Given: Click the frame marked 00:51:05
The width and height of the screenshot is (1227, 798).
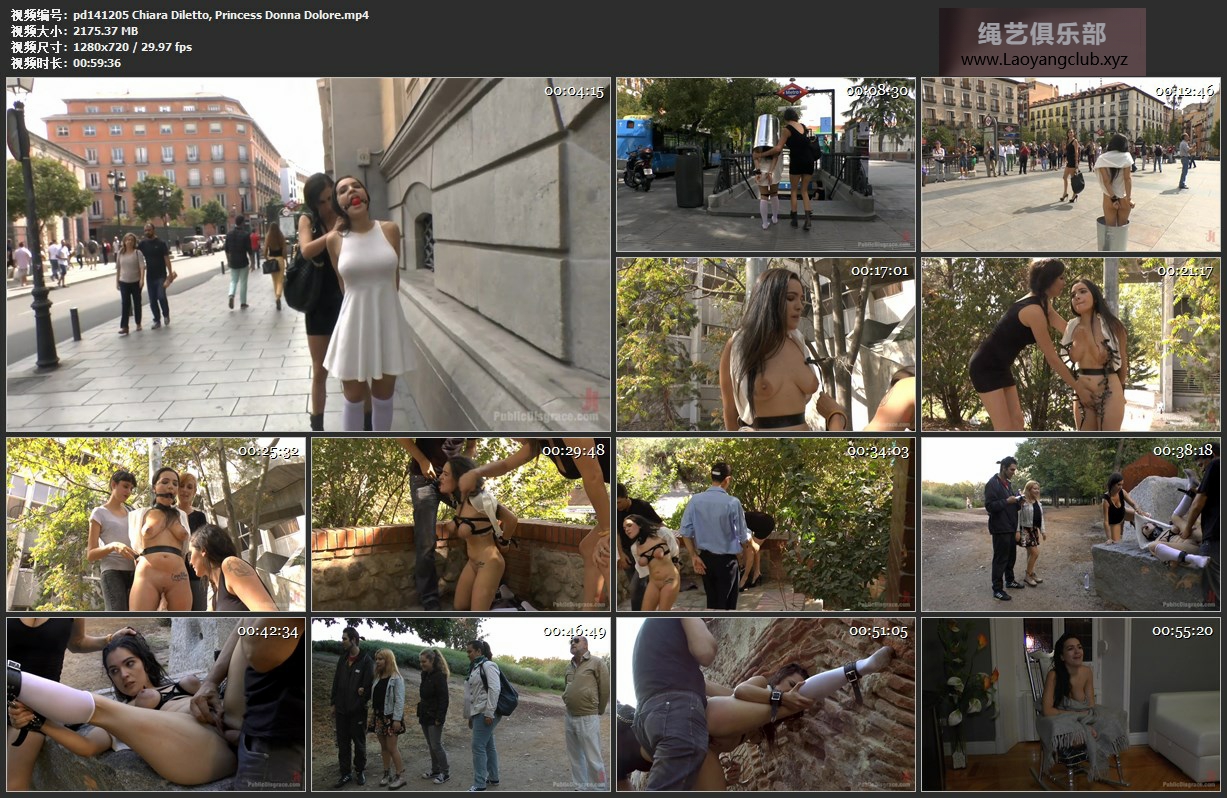Looking at the screenshot, I should pyautogui.click(x=765, y=704).
